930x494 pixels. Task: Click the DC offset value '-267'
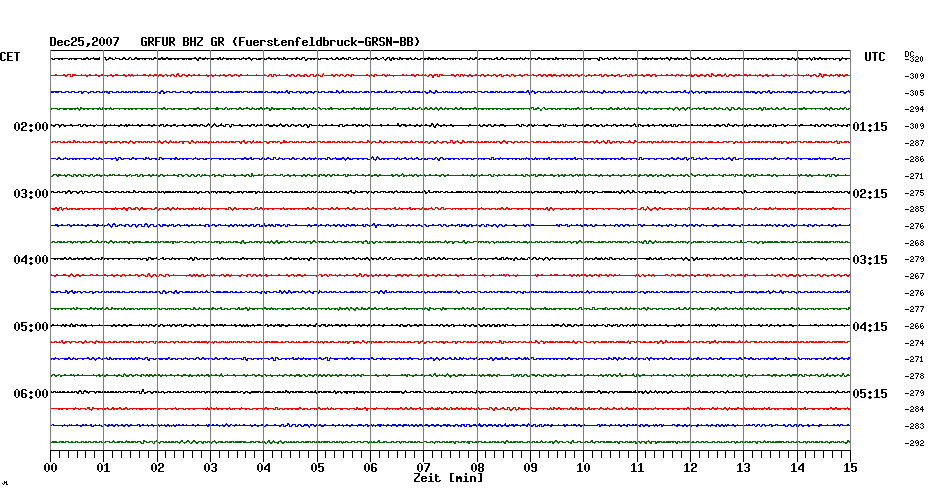point(914,276)
